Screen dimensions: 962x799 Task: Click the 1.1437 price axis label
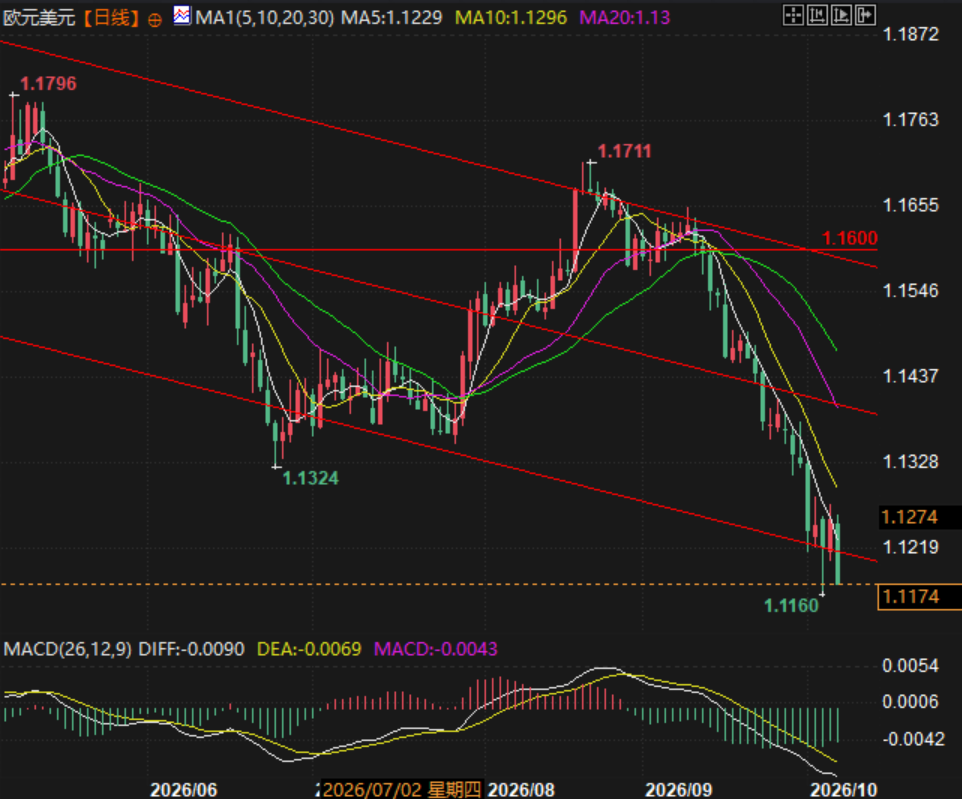911,376
